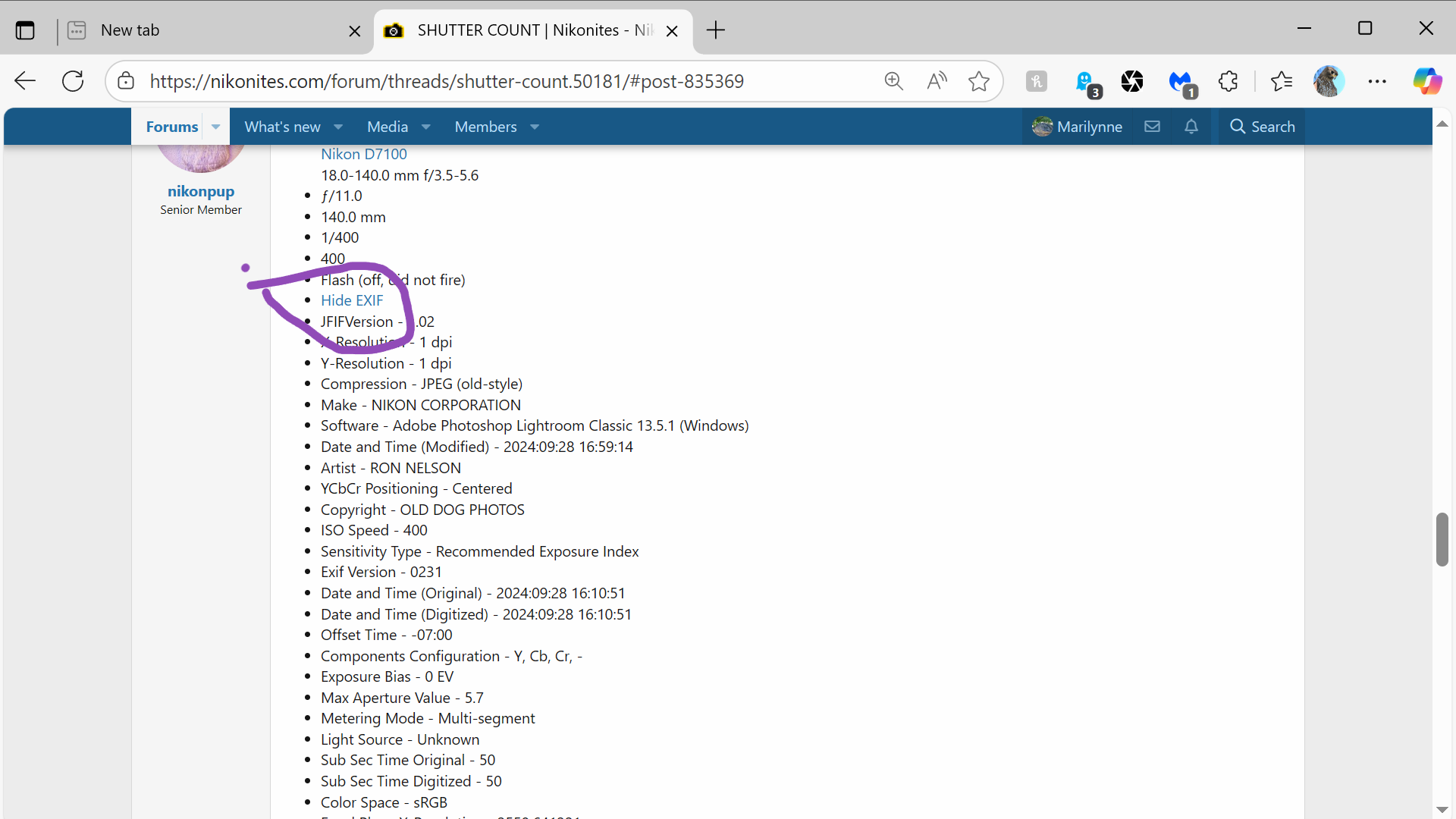
Task: Open nikonpup user profile link
Action: (201, 191)
